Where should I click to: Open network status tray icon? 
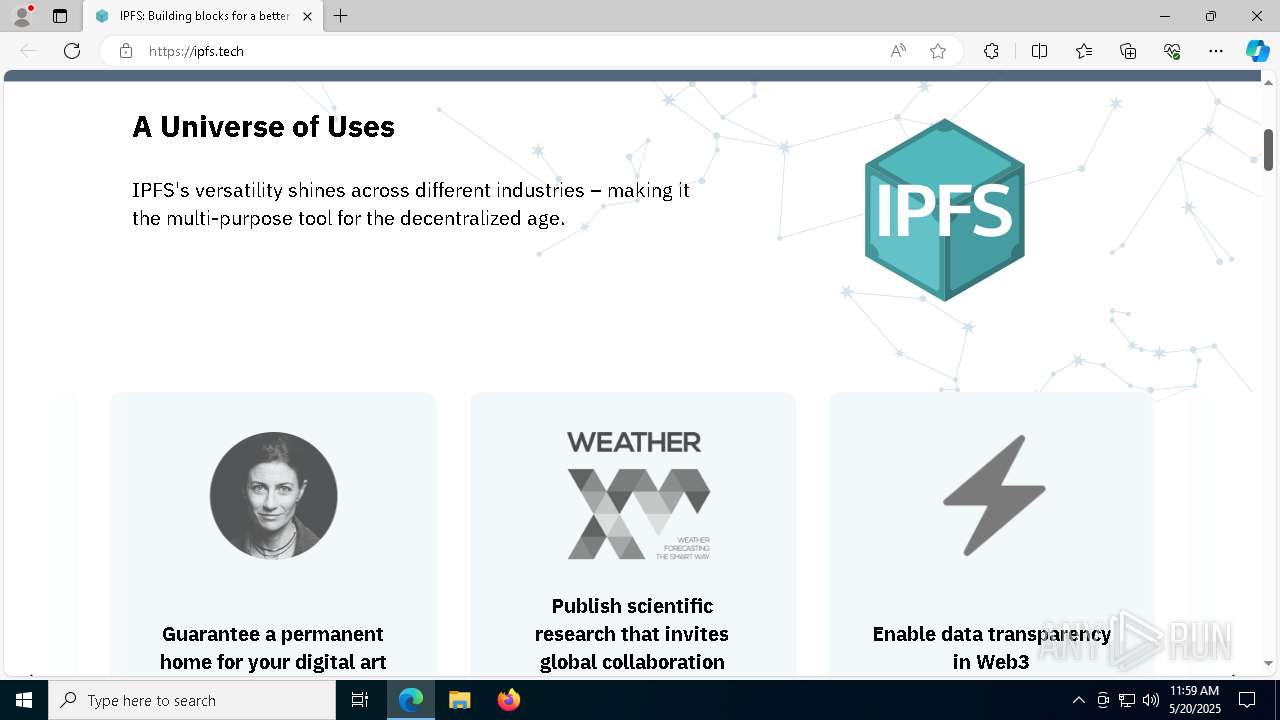1126,700
